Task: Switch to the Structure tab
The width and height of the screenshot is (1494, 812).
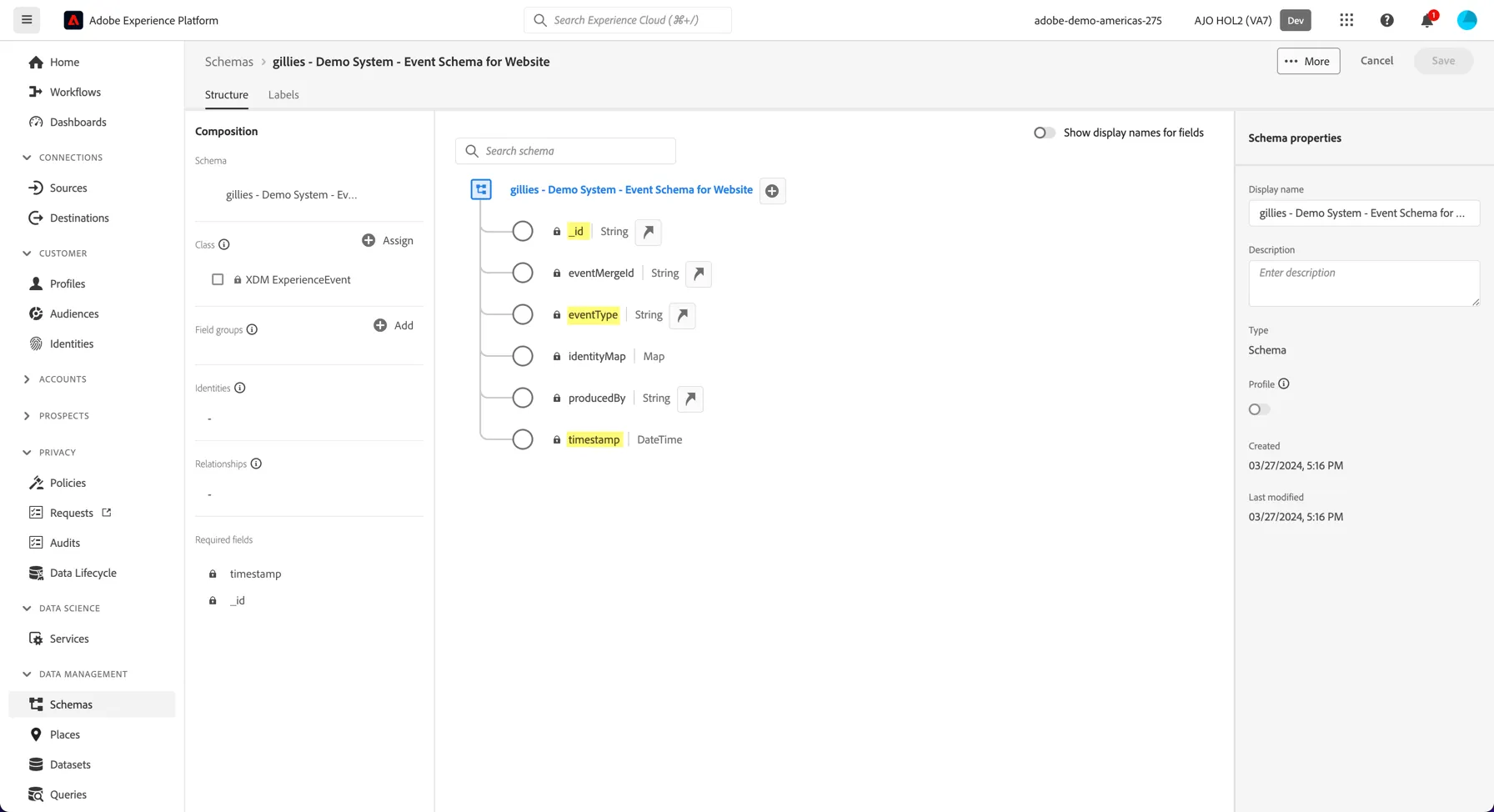Action: 227,95
